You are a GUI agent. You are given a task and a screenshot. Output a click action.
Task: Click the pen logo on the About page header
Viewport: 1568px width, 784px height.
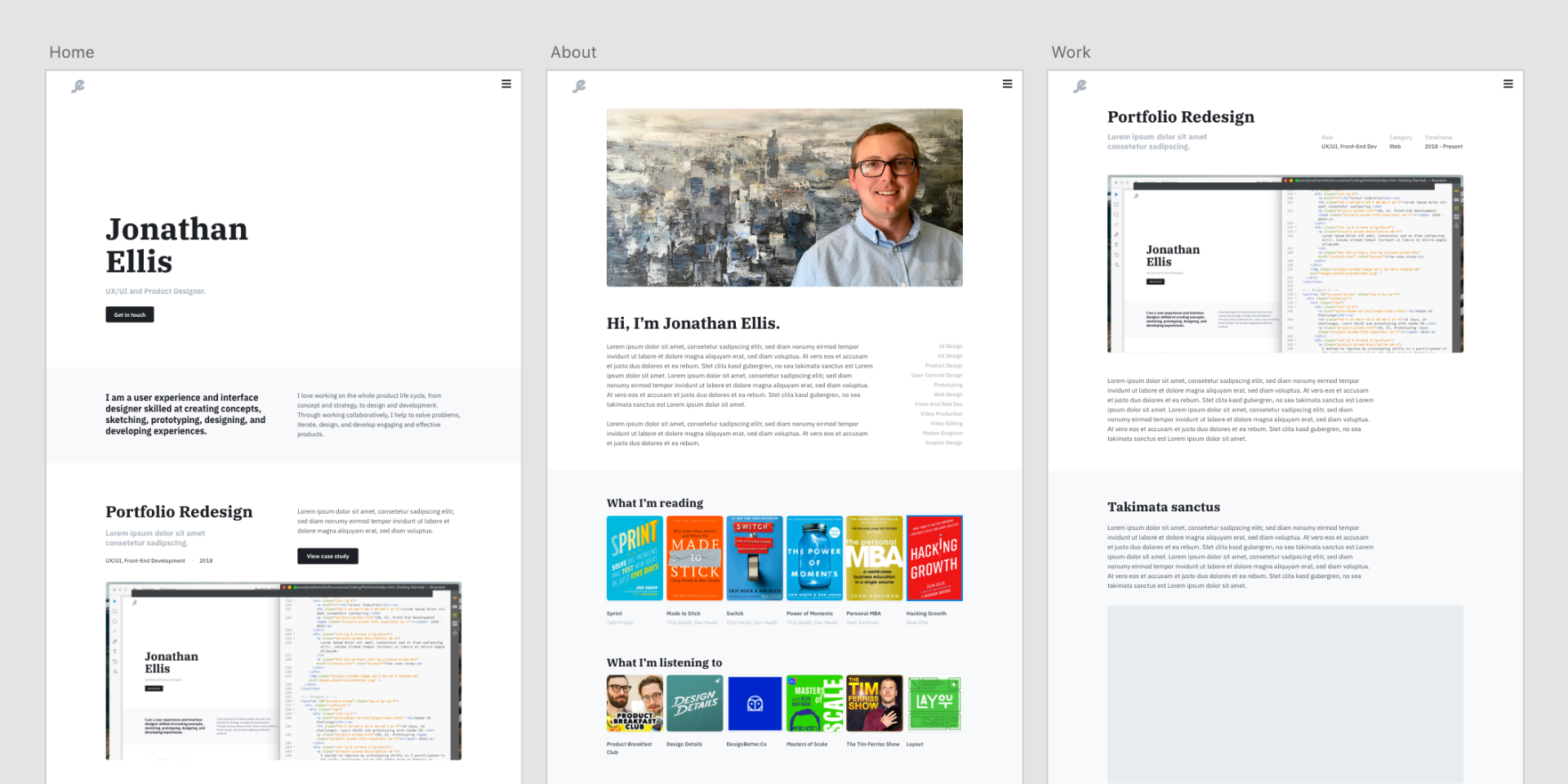[580, 86]
